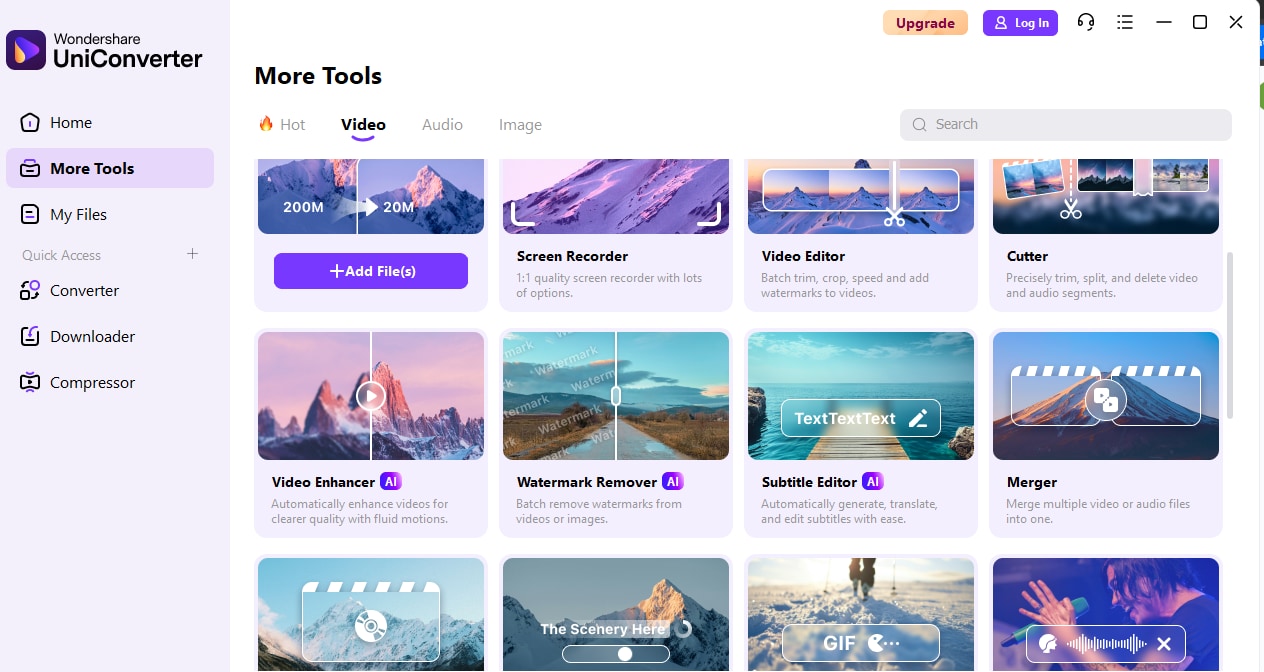Click the disc icon on bottom-left tool thumbnail

(x=370, y=626)
